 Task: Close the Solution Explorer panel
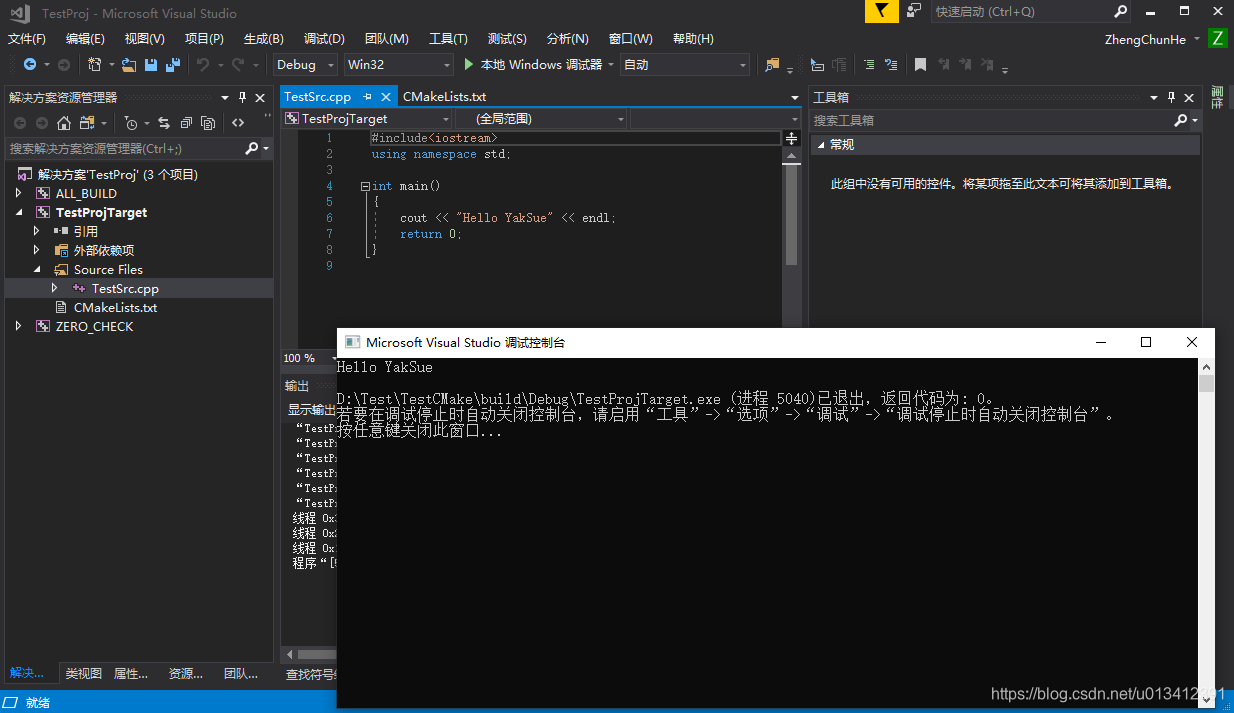pyautogui.click(x=259, y=97)
